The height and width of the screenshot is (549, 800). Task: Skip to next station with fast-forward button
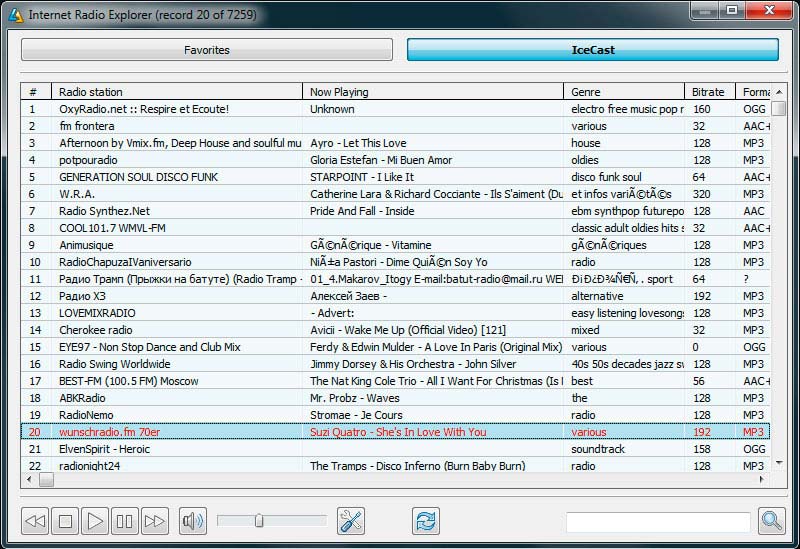pos(155,521)
